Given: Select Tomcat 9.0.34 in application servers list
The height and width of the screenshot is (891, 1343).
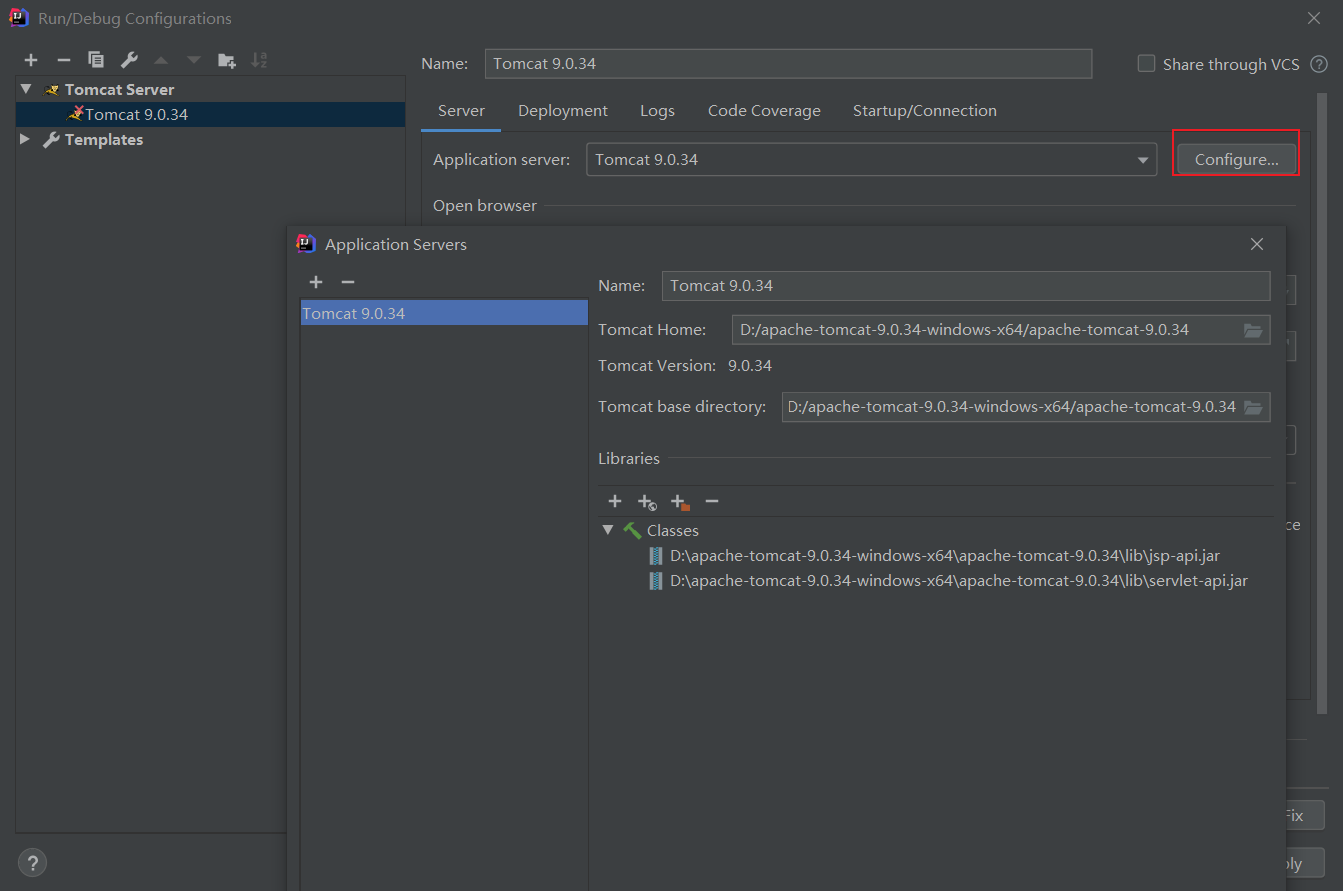Looking at the screenshot, I should pos(444,313).
